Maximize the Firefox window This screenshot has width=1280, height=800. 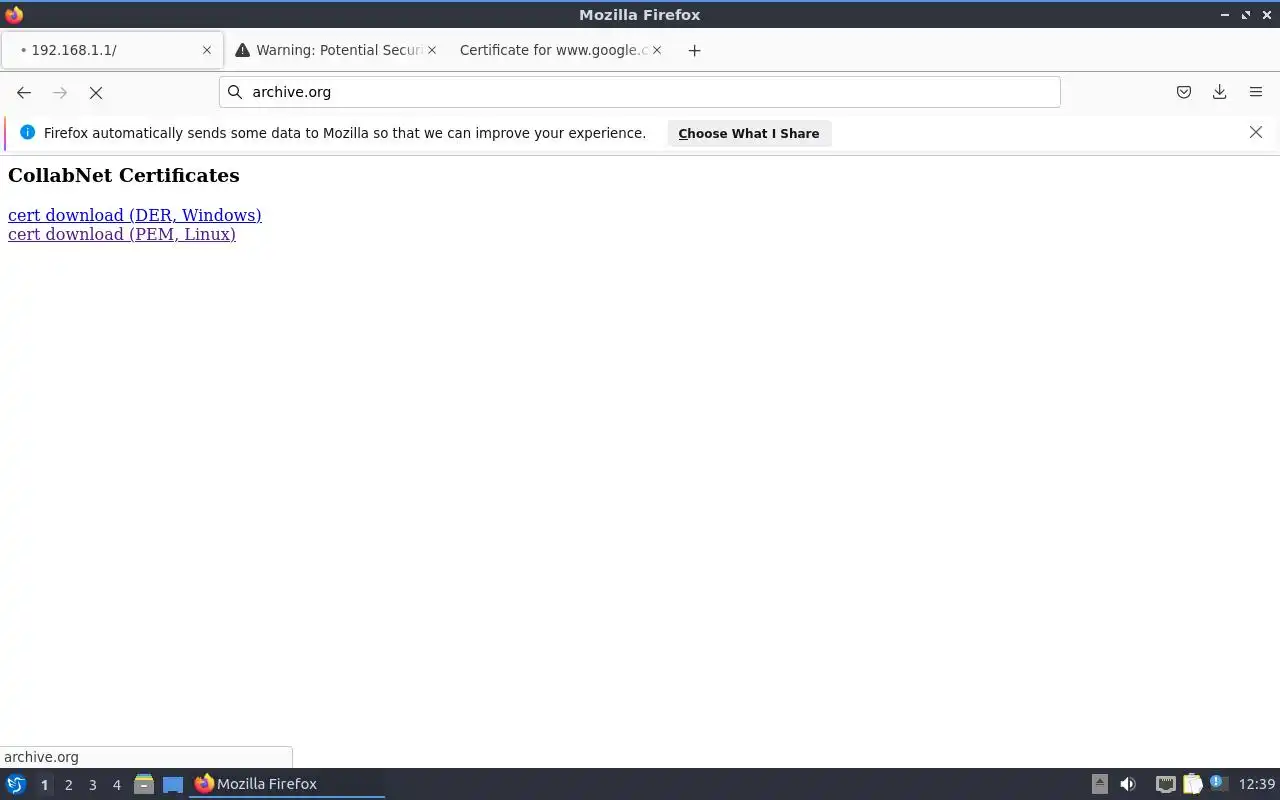[x=1246, y=15]
